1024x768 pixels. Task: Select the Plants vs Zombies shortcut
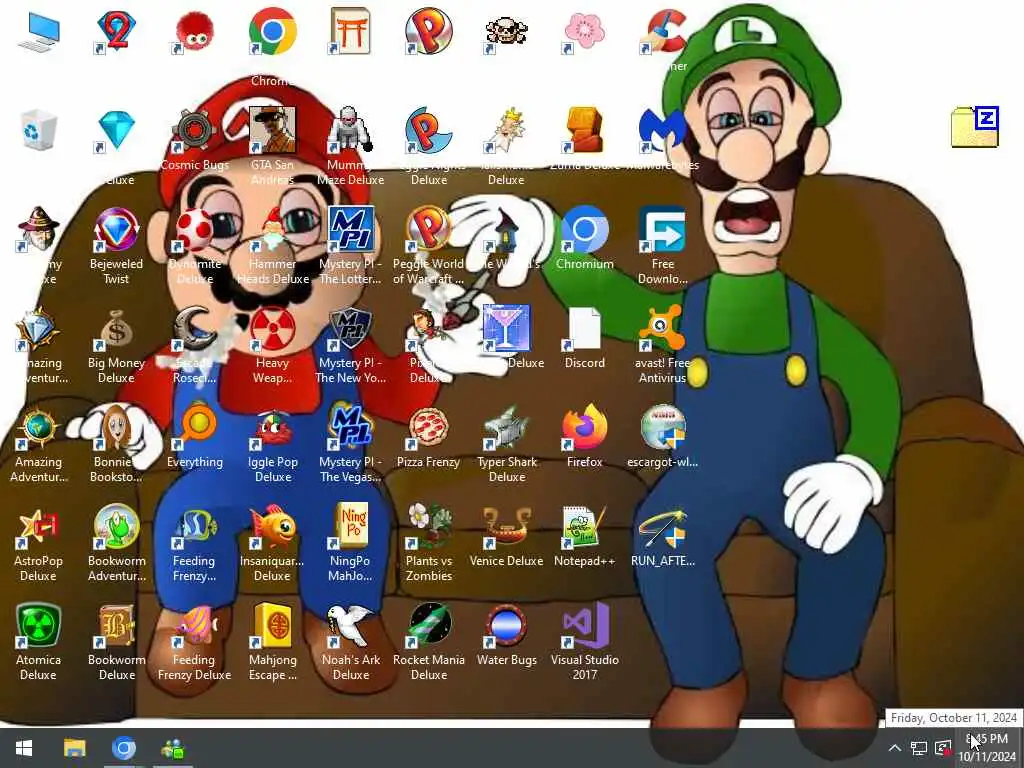[428, 528]
